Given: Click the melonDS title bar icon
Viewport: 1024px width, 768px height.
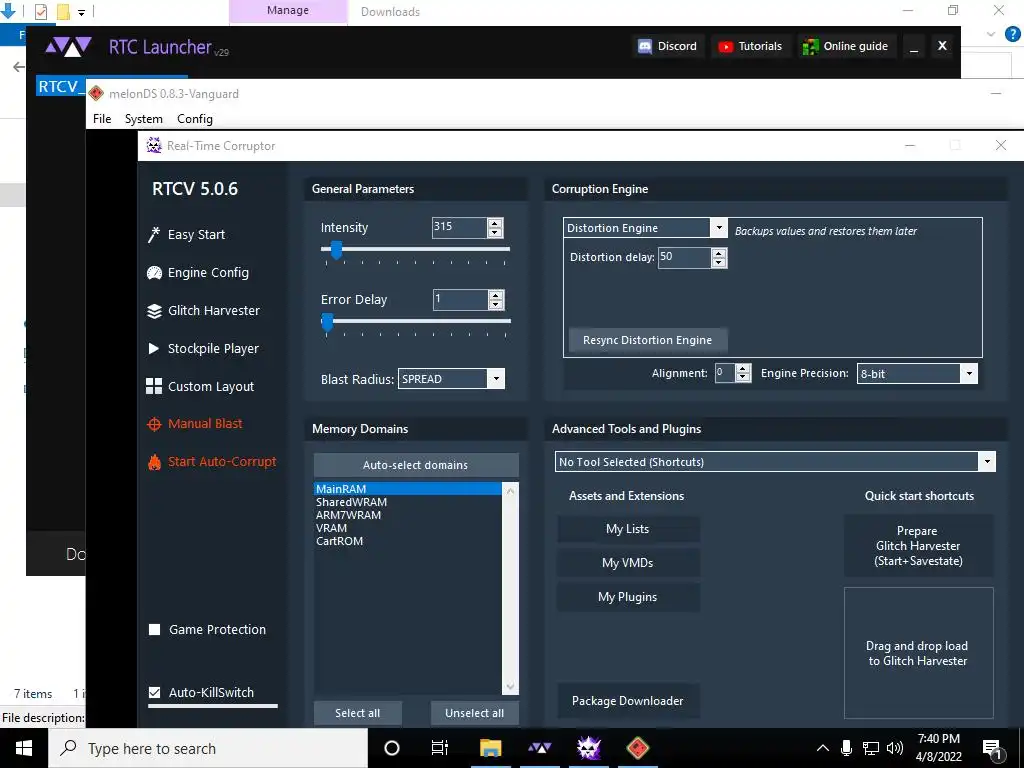Looking at the screenshot, I should [x=96, y=93].
